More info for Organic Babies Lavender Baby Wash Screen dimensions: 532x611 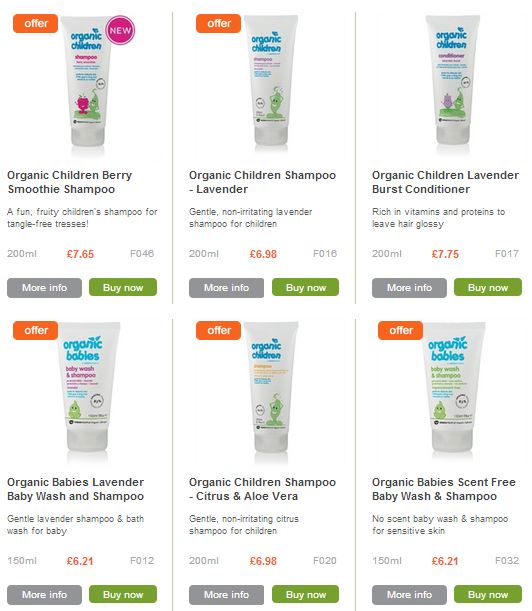tap(44, 595)
